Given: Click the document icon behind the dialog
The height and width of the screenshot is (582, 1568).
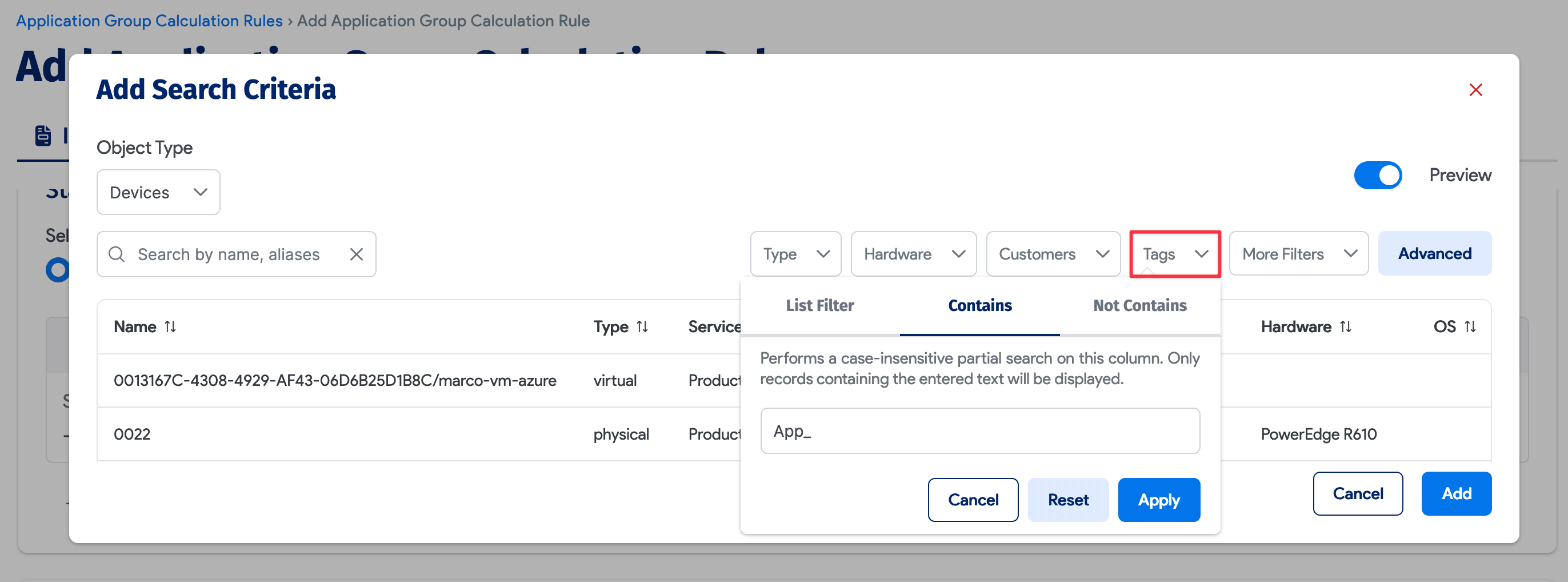Looking at the screenshot, I should click(x=43, y=135).
